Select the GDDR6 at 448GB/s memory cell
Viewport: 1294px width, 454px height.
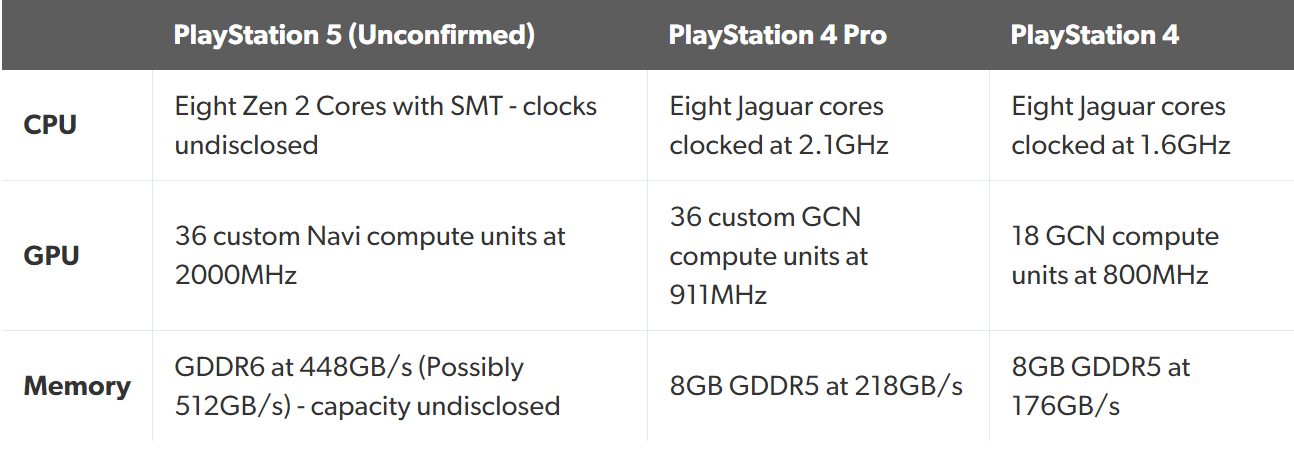click(x=366, y=386)
